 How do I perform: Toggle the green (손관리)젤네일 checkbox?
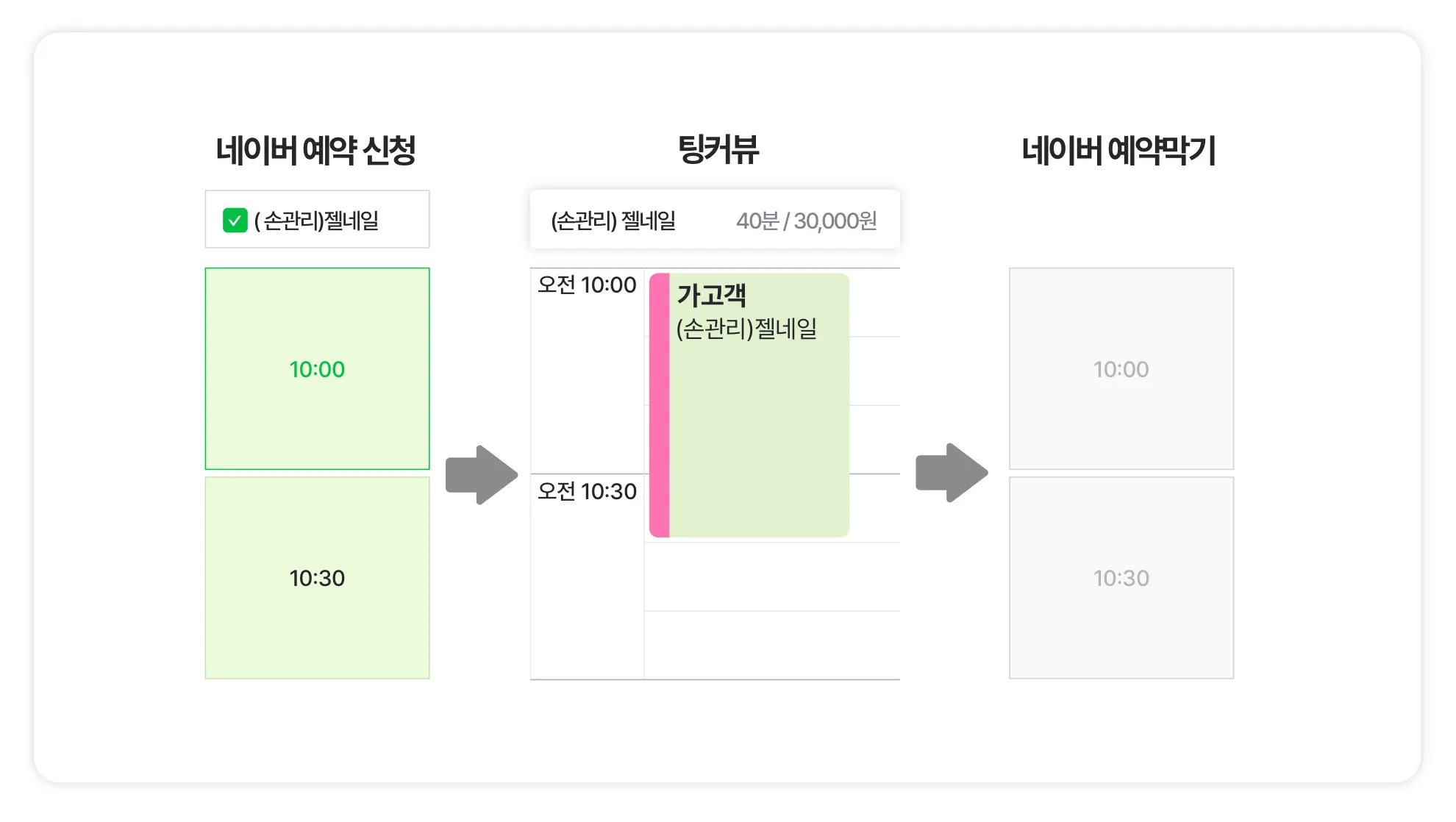(x=235, y=221)
